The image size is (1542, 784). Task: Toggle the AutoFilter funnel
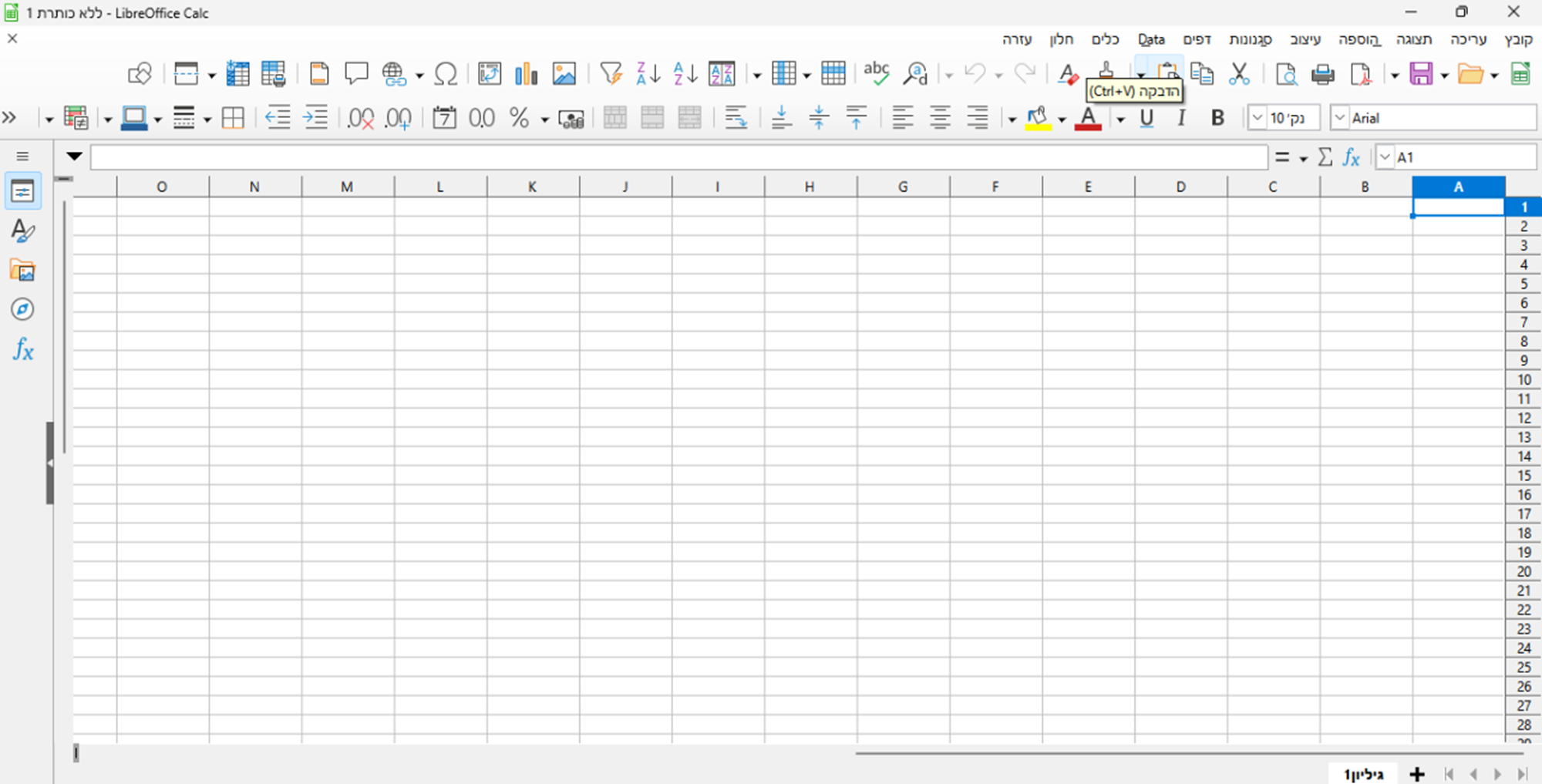(611, 74)
